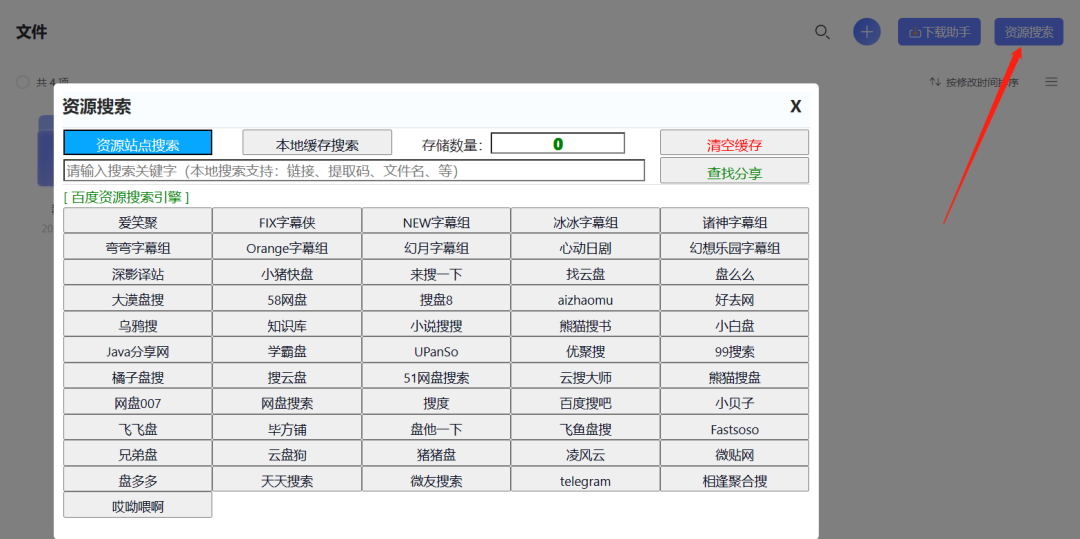
Task: Select the 毕方铺 button
Action: click(x=287, y=427)
